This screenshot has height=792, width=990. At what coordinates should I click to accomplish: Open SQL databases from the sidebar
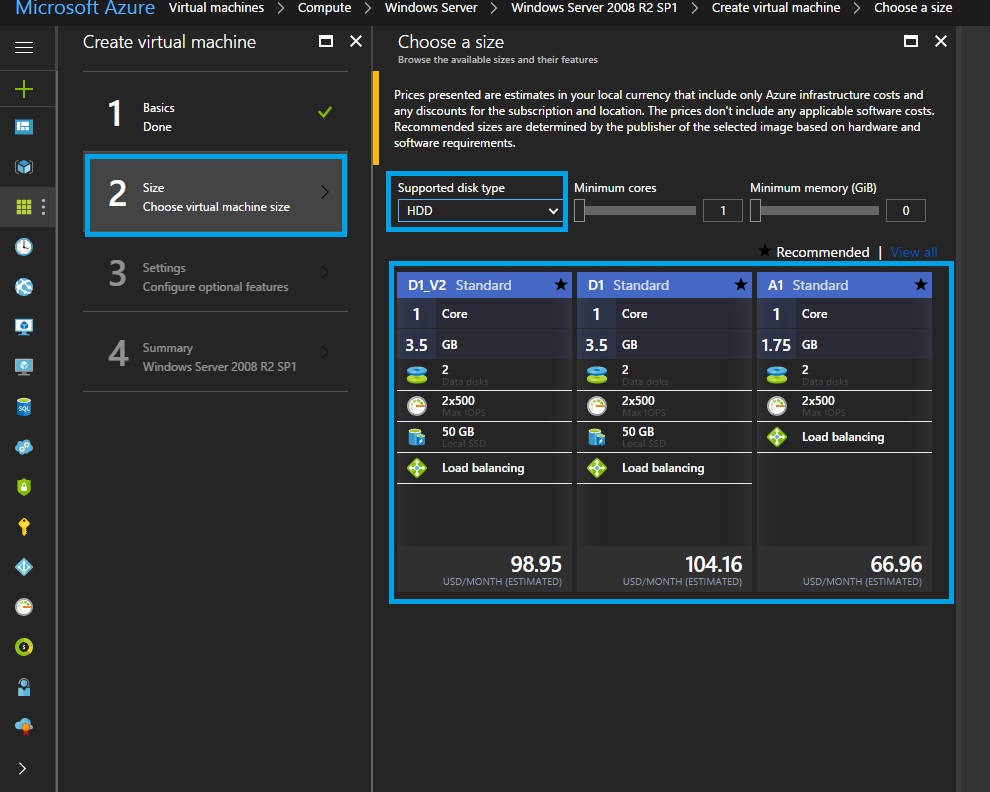click(x=24, y=407)
